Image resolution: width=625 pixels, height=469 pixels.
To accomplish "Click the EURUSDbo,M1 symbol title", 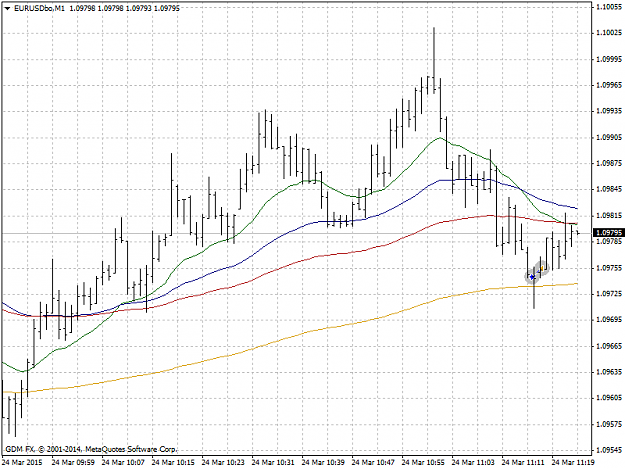I will [x=39, y=8].
